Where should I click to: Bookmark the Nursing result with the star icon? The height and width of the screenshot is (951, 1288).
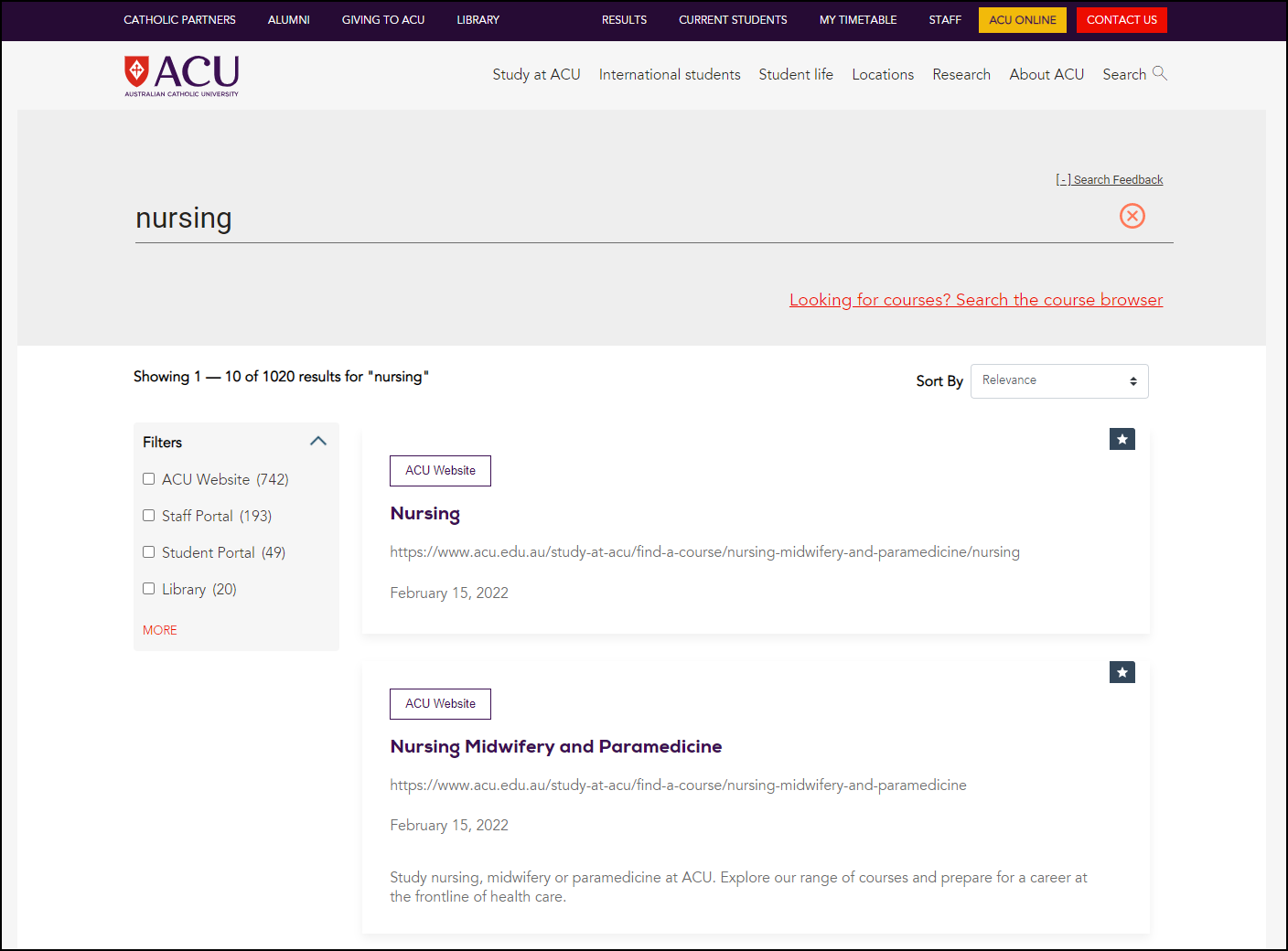[1122, 439]
